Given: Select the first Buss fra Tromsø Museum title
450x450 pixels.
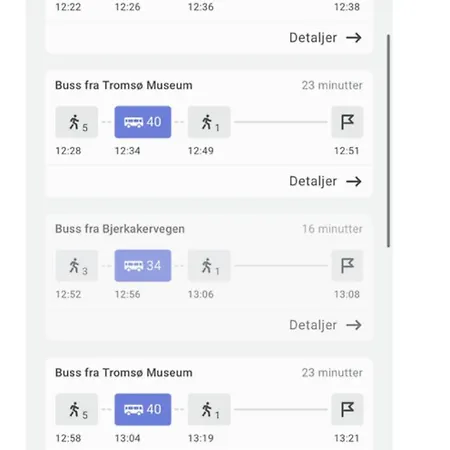Looking at the screenshot, I should [124, 85].
